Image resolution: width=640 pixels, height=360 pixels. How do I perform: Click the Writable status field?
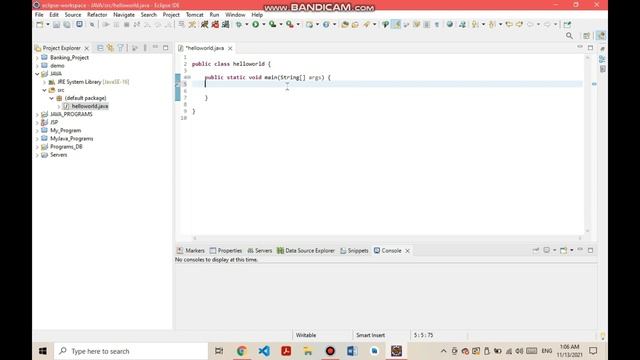tap(306, 335)
